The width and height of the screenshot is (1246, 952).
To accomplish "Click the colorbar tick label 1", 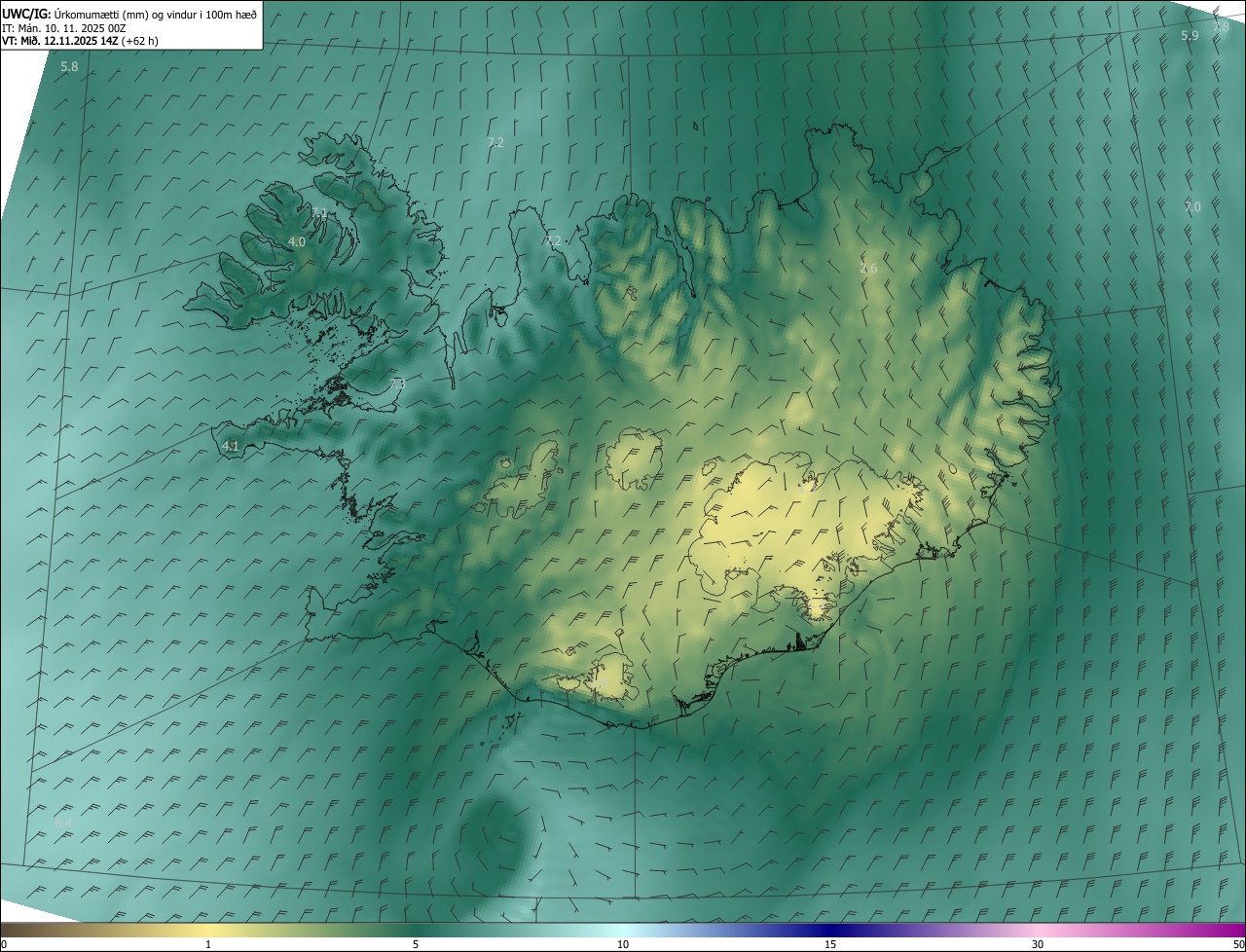I will click(x=208, y=944).
